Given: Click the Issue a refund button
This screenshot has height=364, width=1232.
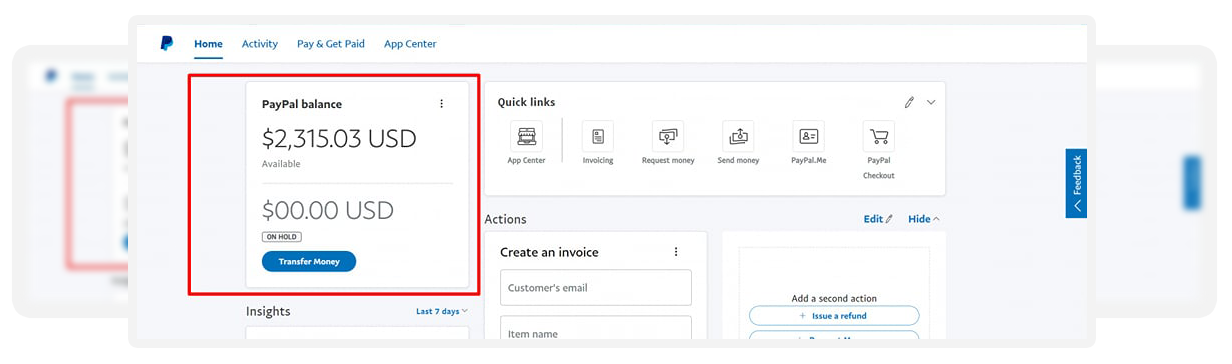Looking at the screenshot, I should (x=834, y=316).
